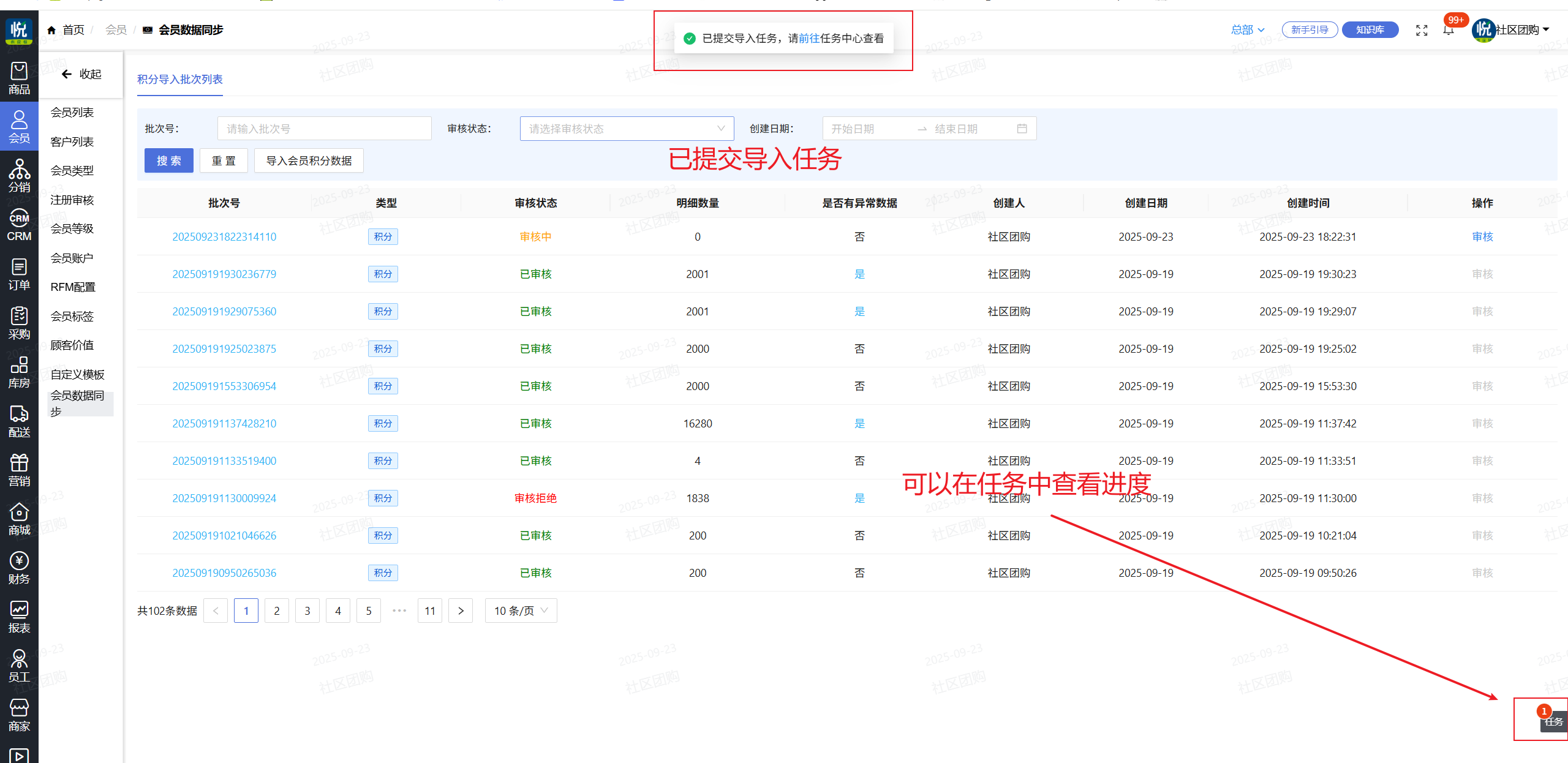Focus the 批次号 input field
This screenshot has width=1568, height=763.
point(324,129)
